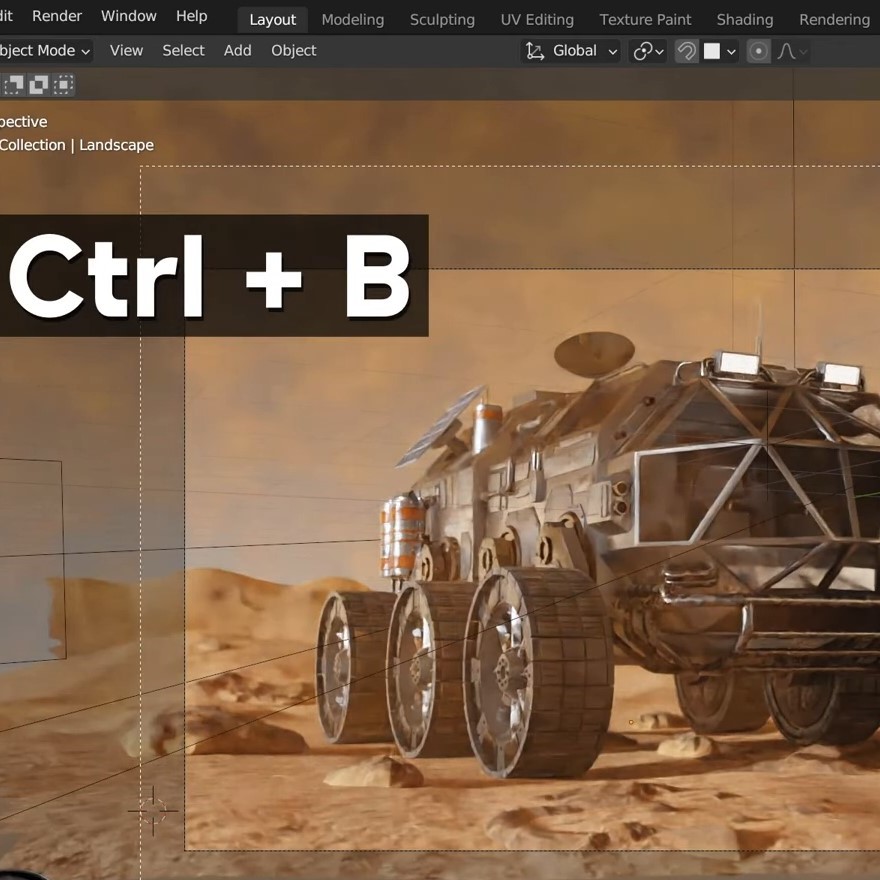Click the Subtract selection mode icon
Screen dimensions: 880x880
pyautogui.click(x=61, y=85)
